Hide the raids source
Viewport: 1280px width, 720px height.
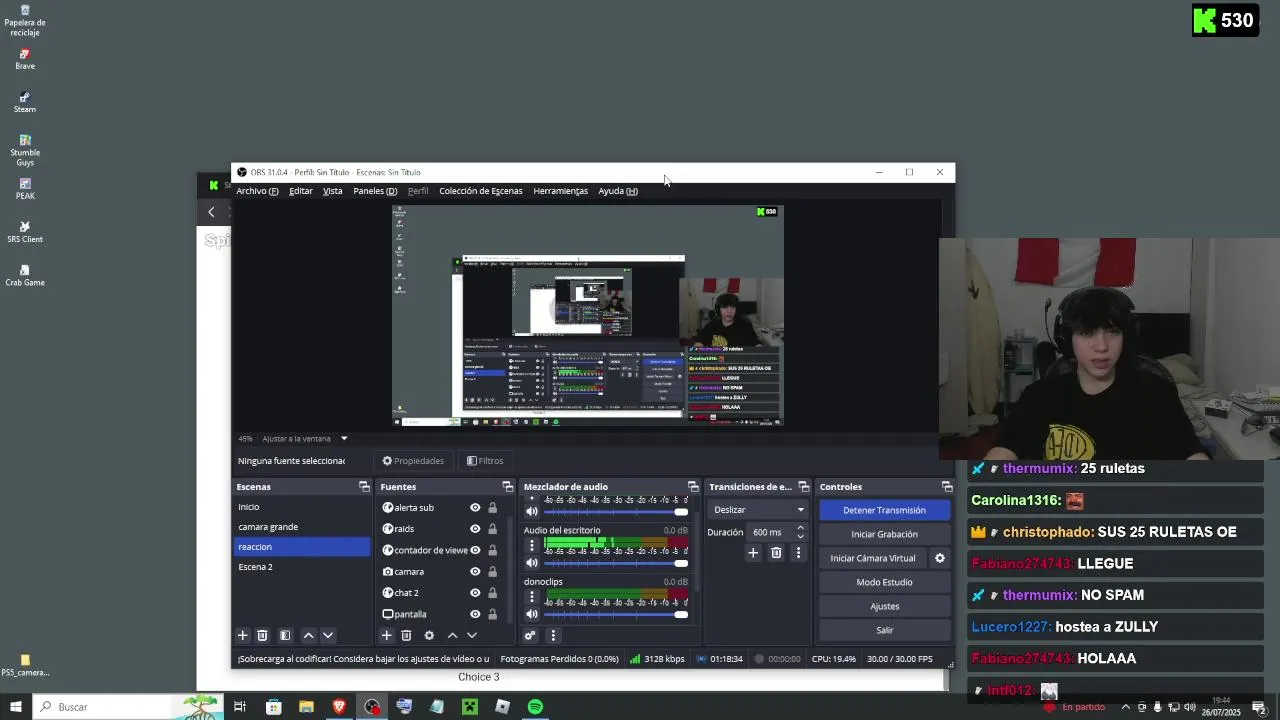pos(475,529)
